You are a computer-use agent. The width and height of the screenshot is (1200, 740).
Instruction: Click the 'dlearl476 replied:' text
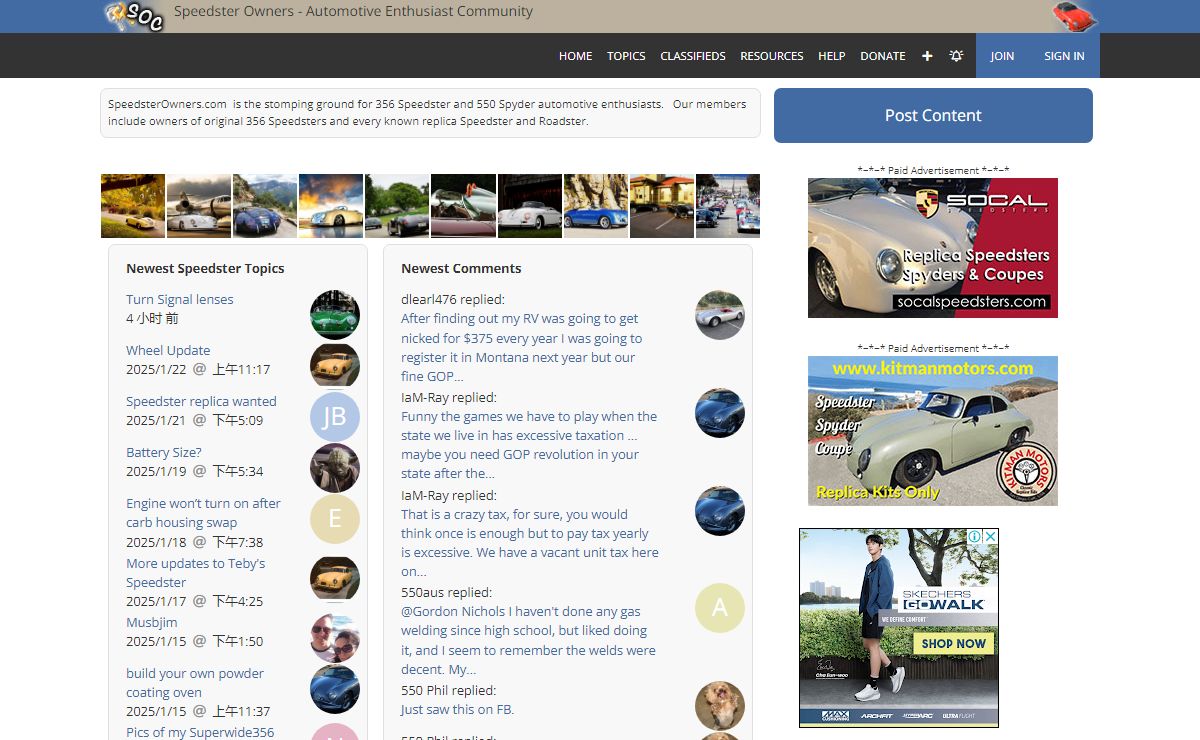453,299
